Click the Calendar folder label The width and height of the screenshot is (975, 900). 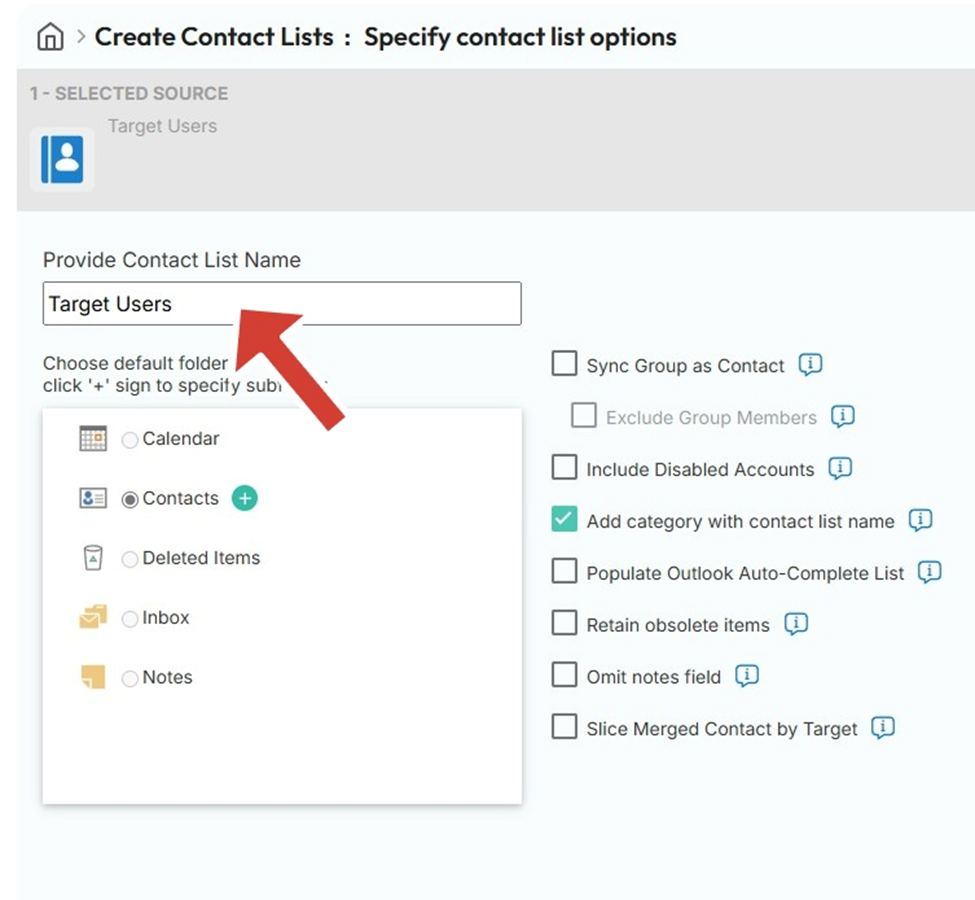[x=180, y=438]
